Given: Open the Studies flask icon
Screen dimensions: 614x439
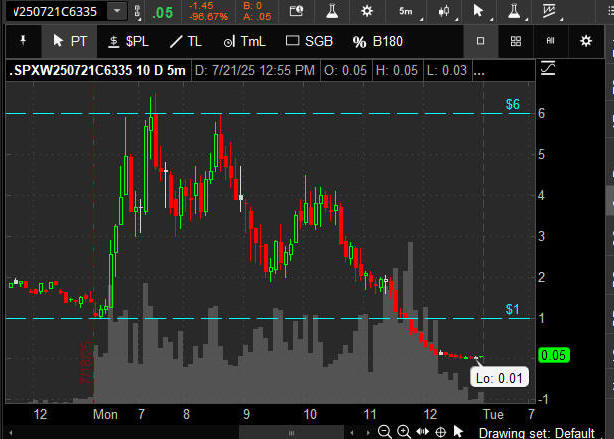Looking at the screenshot, I should tap(514, 11).
